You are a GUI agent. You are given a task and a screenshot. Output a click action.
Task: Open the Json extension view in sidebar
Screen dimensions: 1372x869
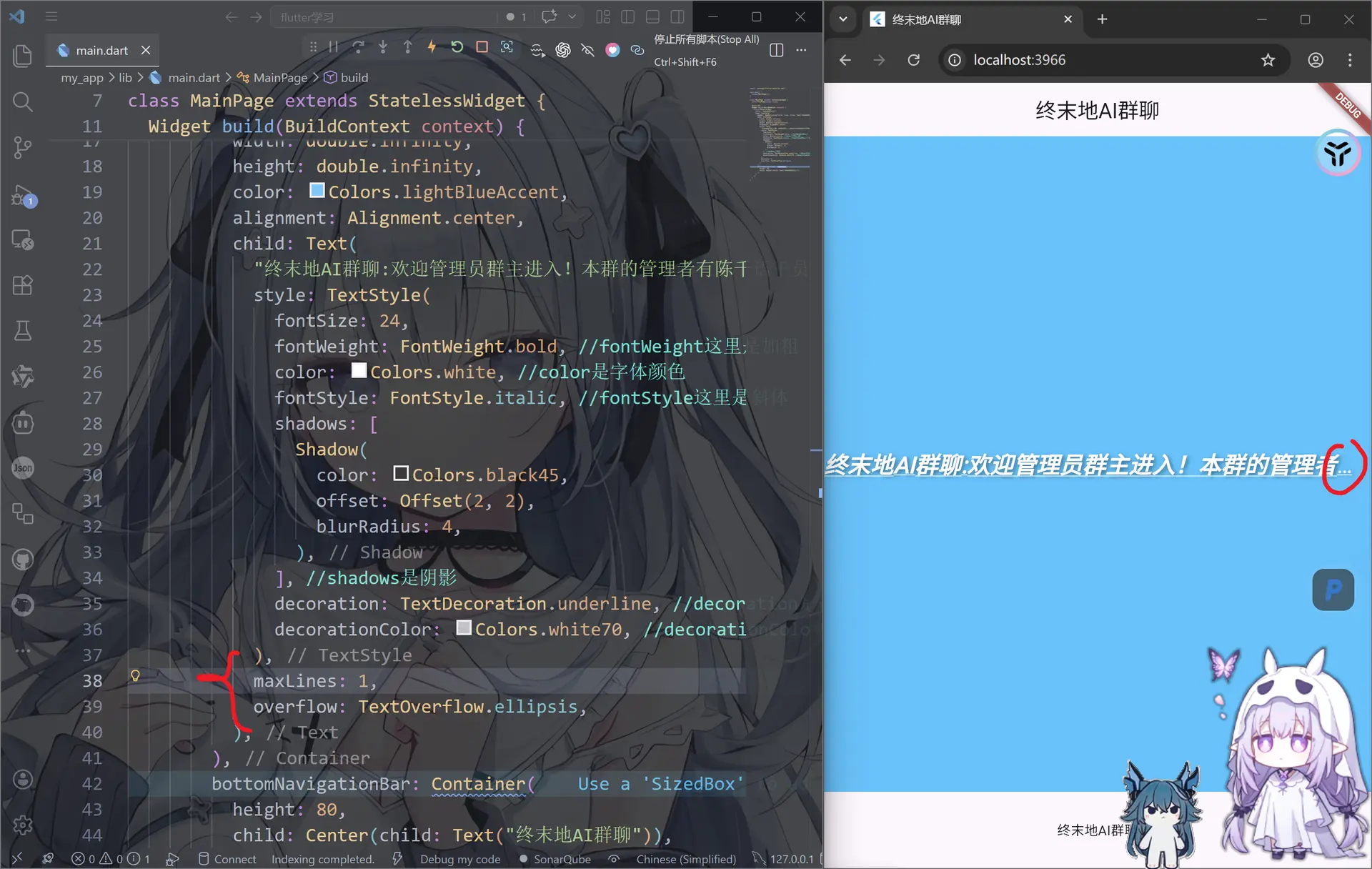point(23,468)
